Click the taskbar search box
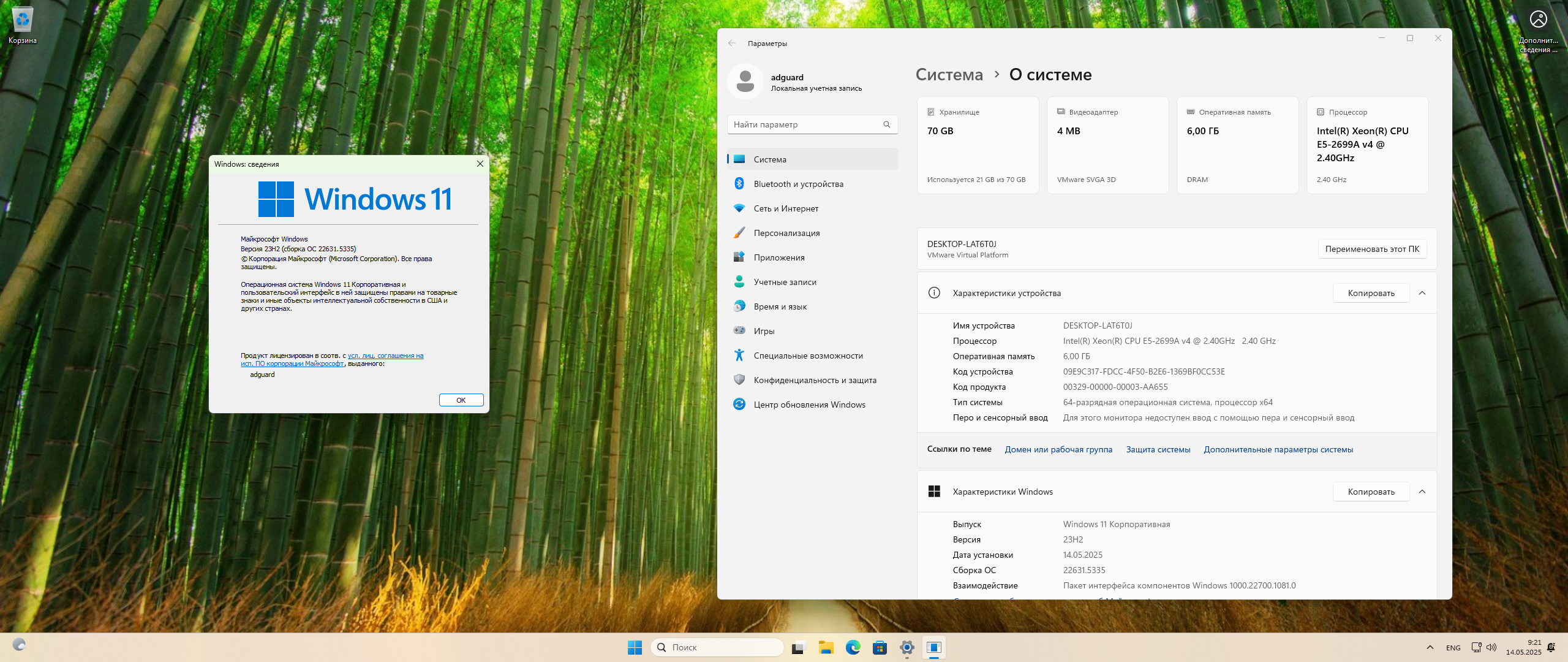 [717, 647]
